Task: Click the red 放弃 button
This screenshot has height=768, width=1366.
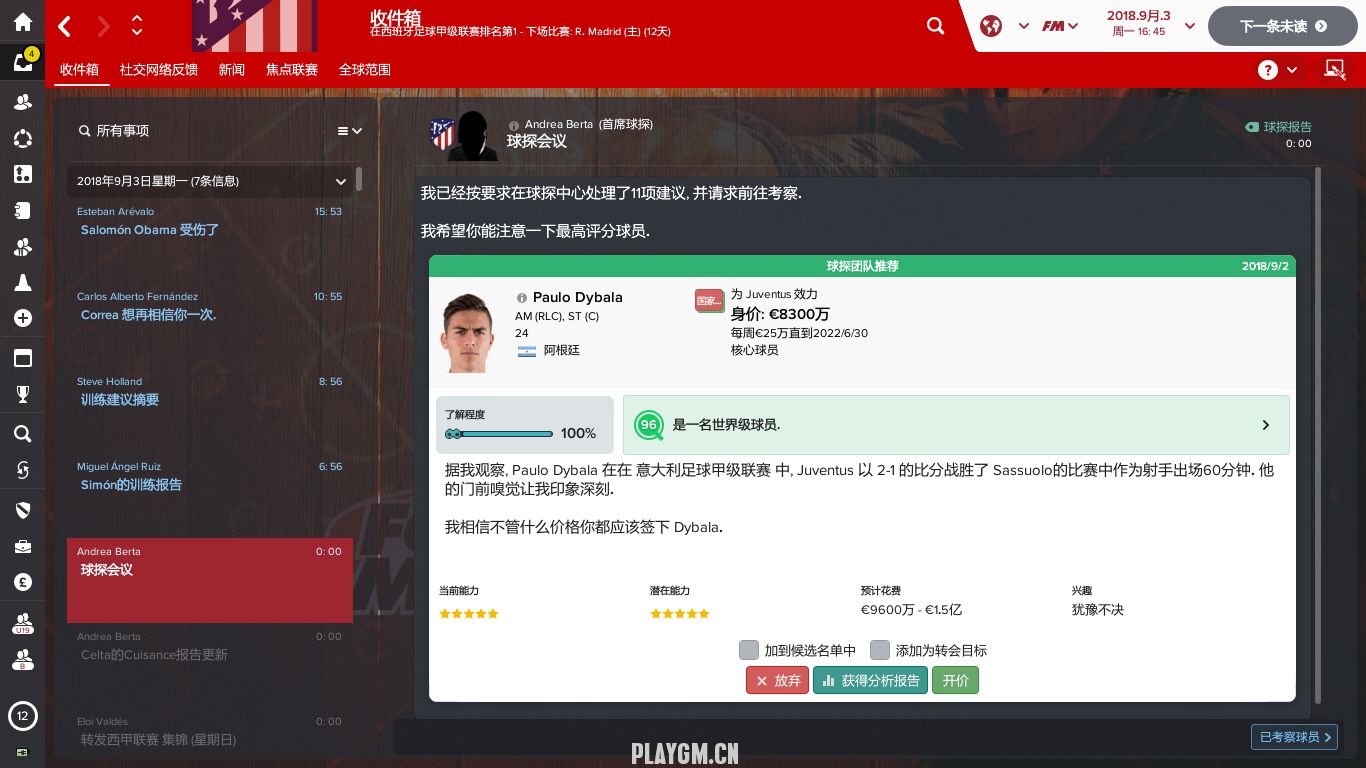Action: click(x=777, y=680)
